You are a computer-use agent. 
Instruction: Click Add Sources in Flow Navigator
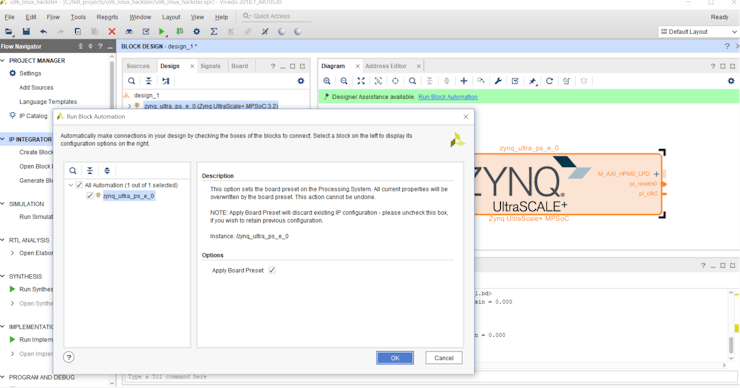36,88
